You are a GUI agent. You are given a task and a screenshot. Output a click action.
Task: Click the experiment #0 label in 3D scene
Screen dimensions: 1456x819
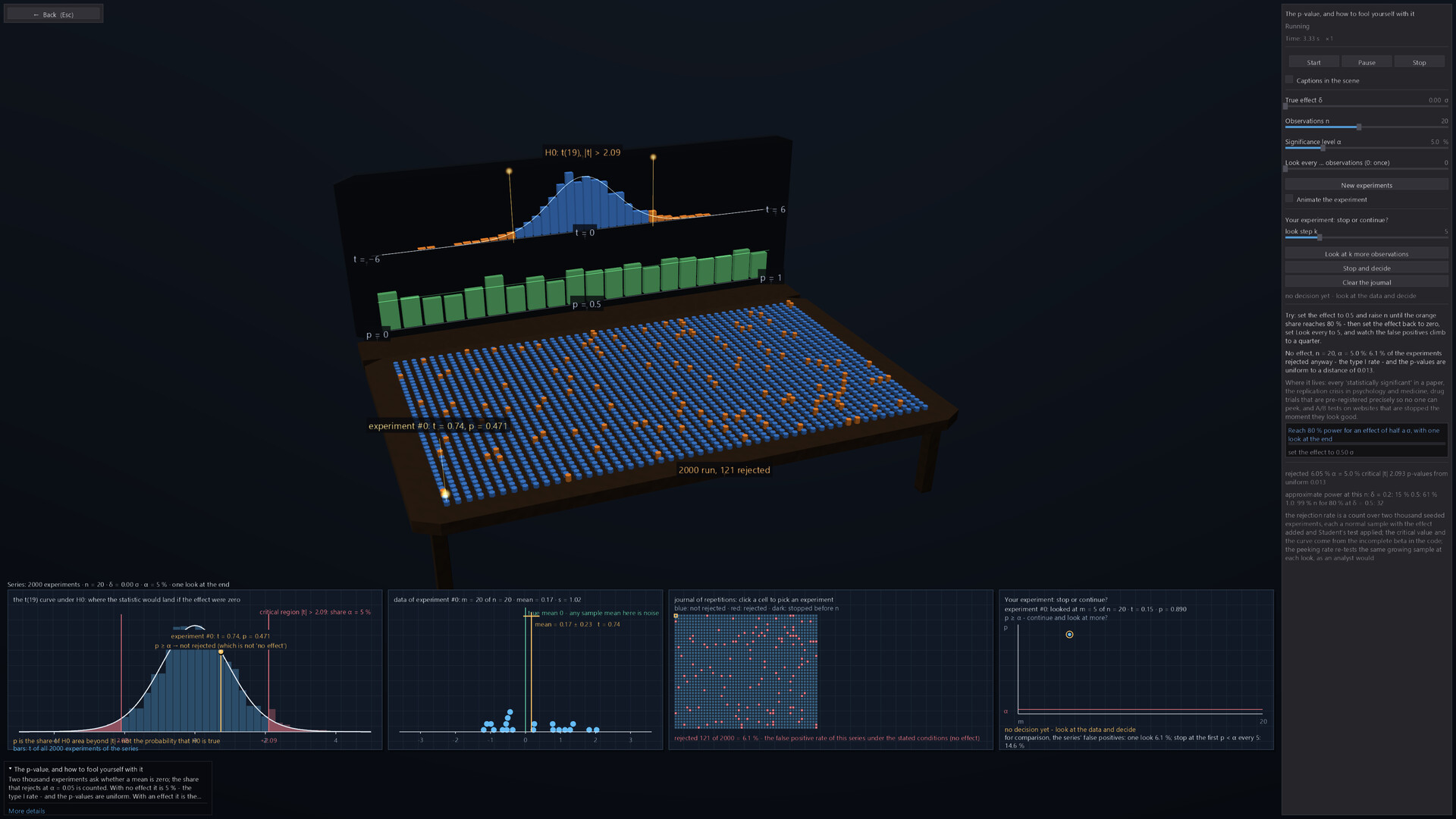click(438, 426)
